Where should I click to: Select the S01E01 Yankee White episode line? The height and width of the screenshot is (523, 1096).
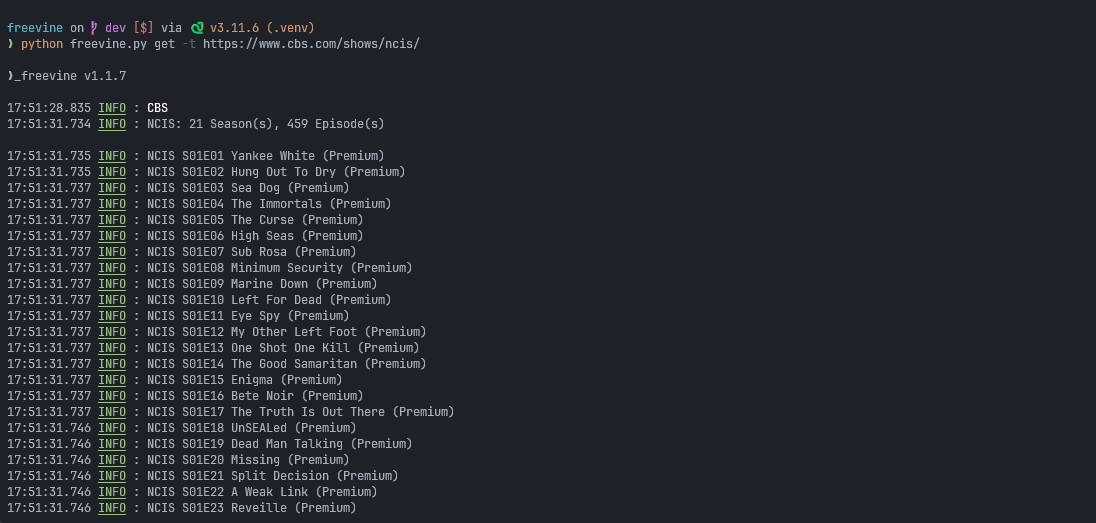click(x=265, y=156)
